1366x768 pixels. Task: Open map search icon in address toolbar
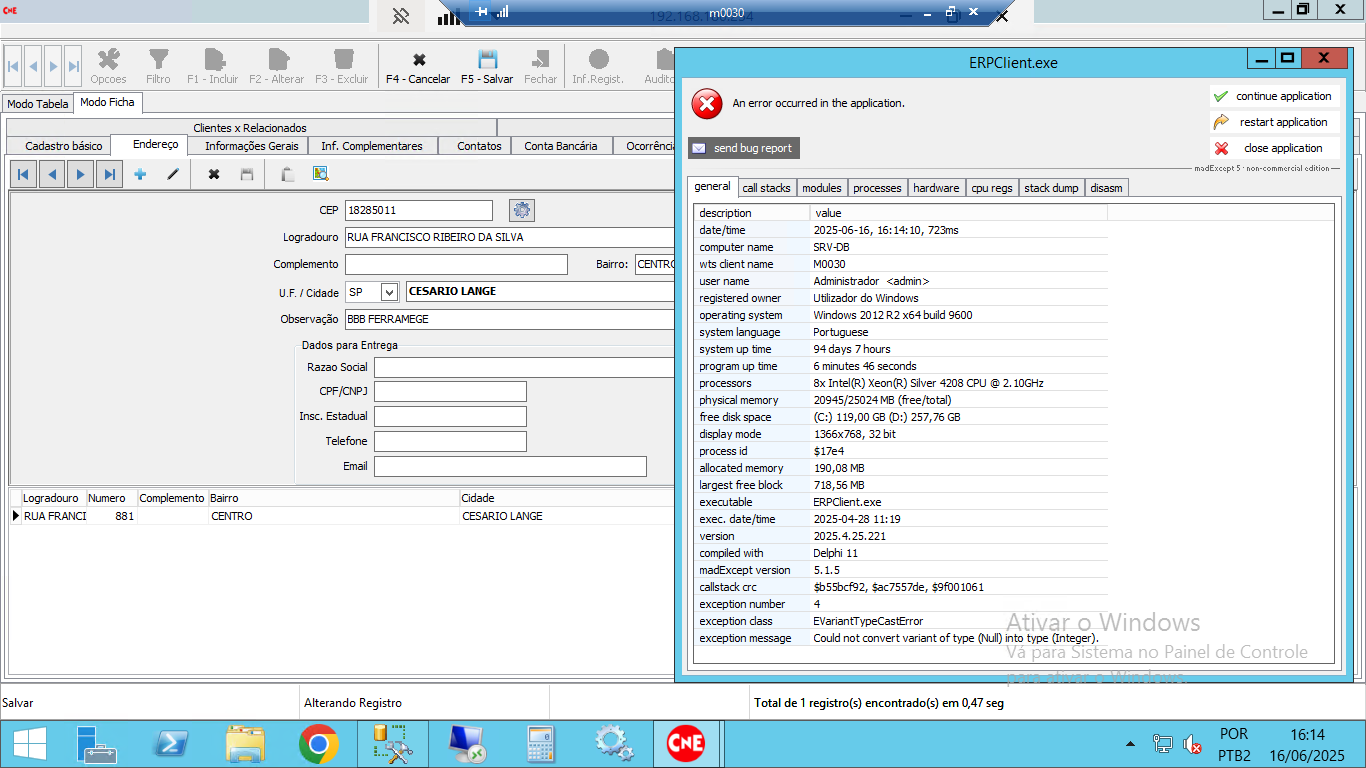tap(320, 174)
